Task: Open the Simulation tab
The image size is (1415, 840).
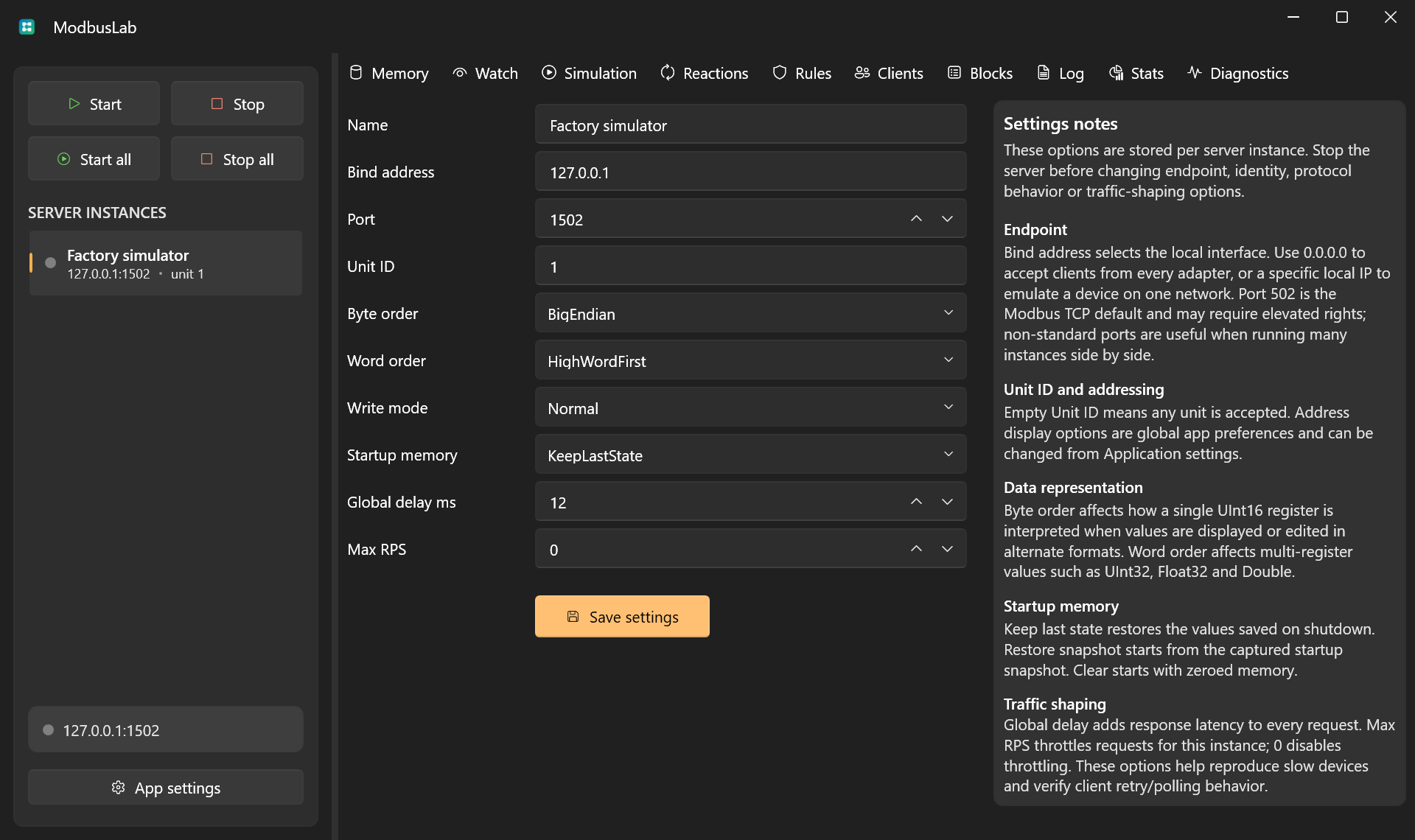Action: pyautogui.click(x=589, y=73)
